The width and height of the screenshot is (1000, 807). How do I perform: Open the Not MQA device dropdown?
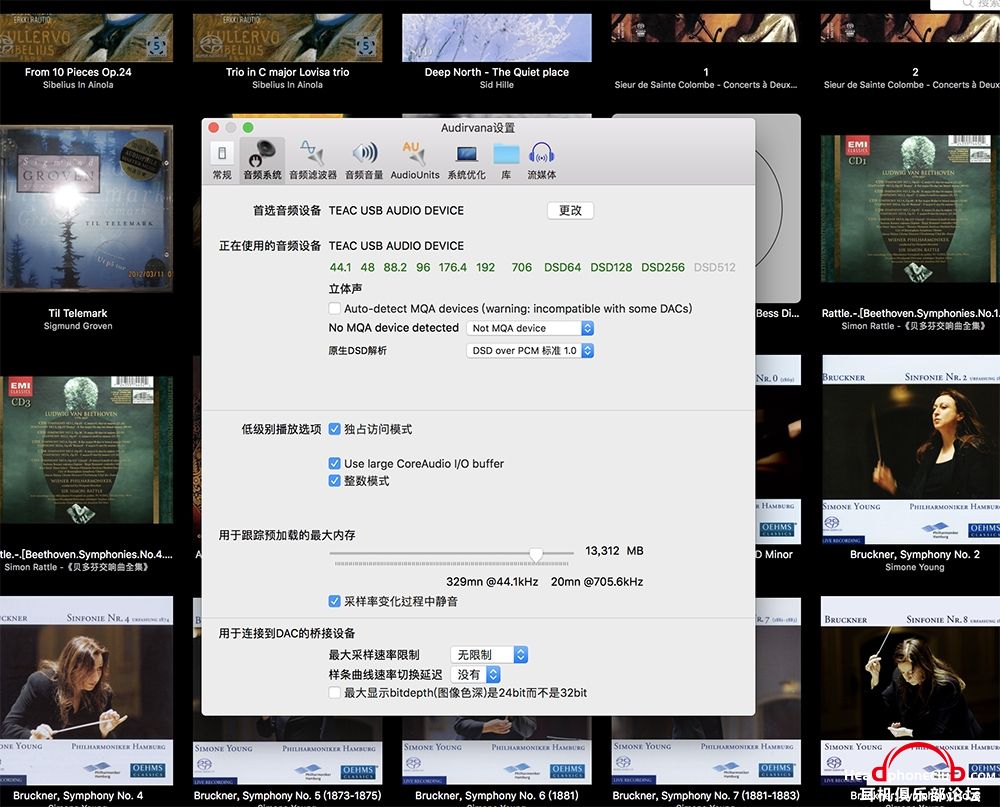tap(530, 328)
